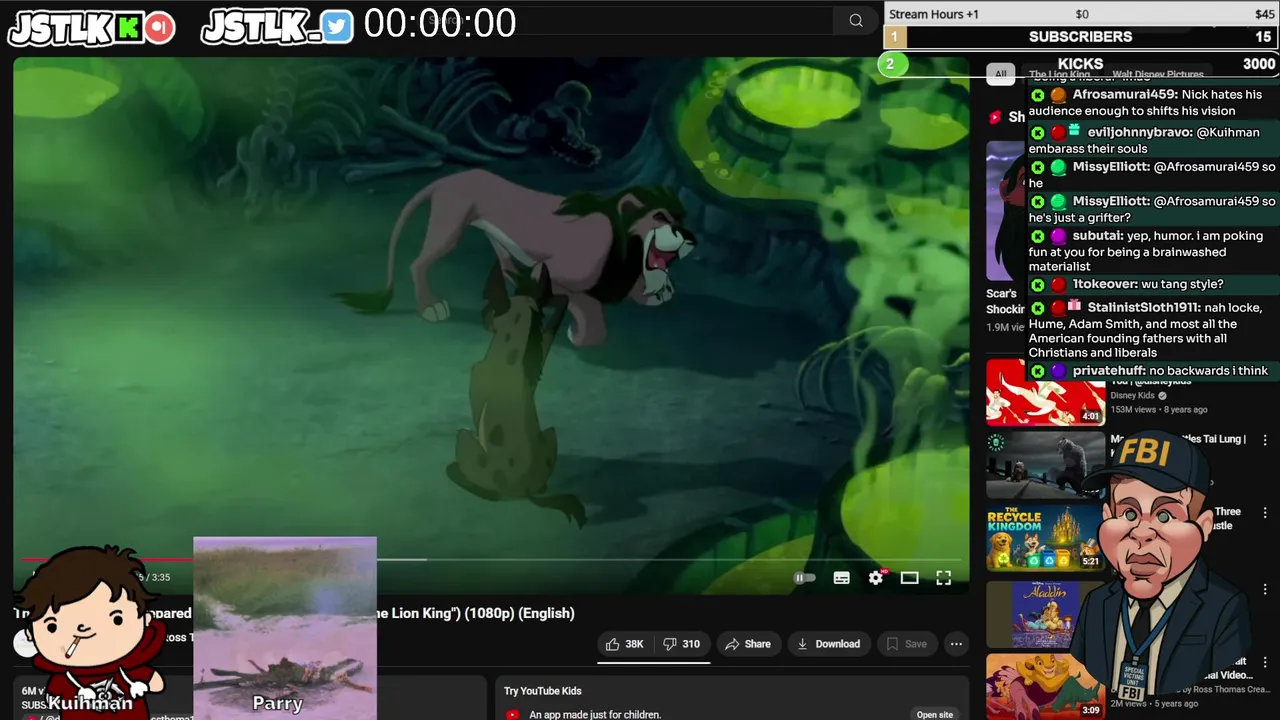Click the green Kick K logo
The height and width of the screenshot is (720, 1280).
coord(128,28)
